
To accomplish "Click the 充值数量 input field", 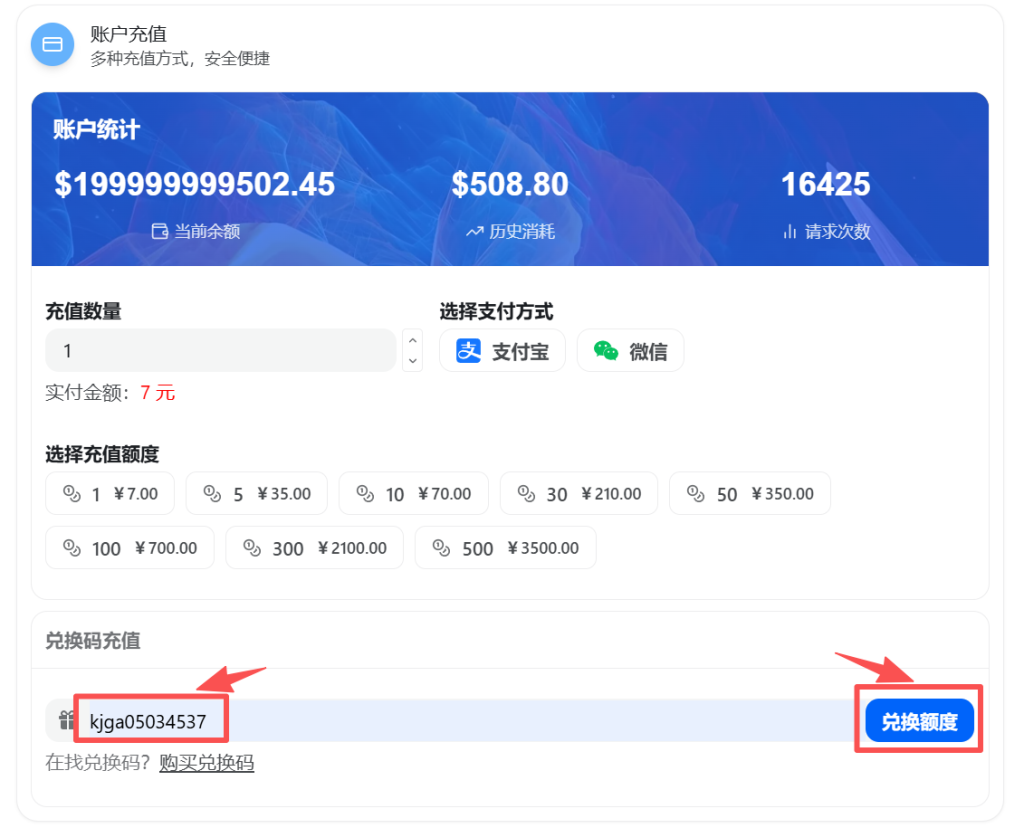I will 220,351.
